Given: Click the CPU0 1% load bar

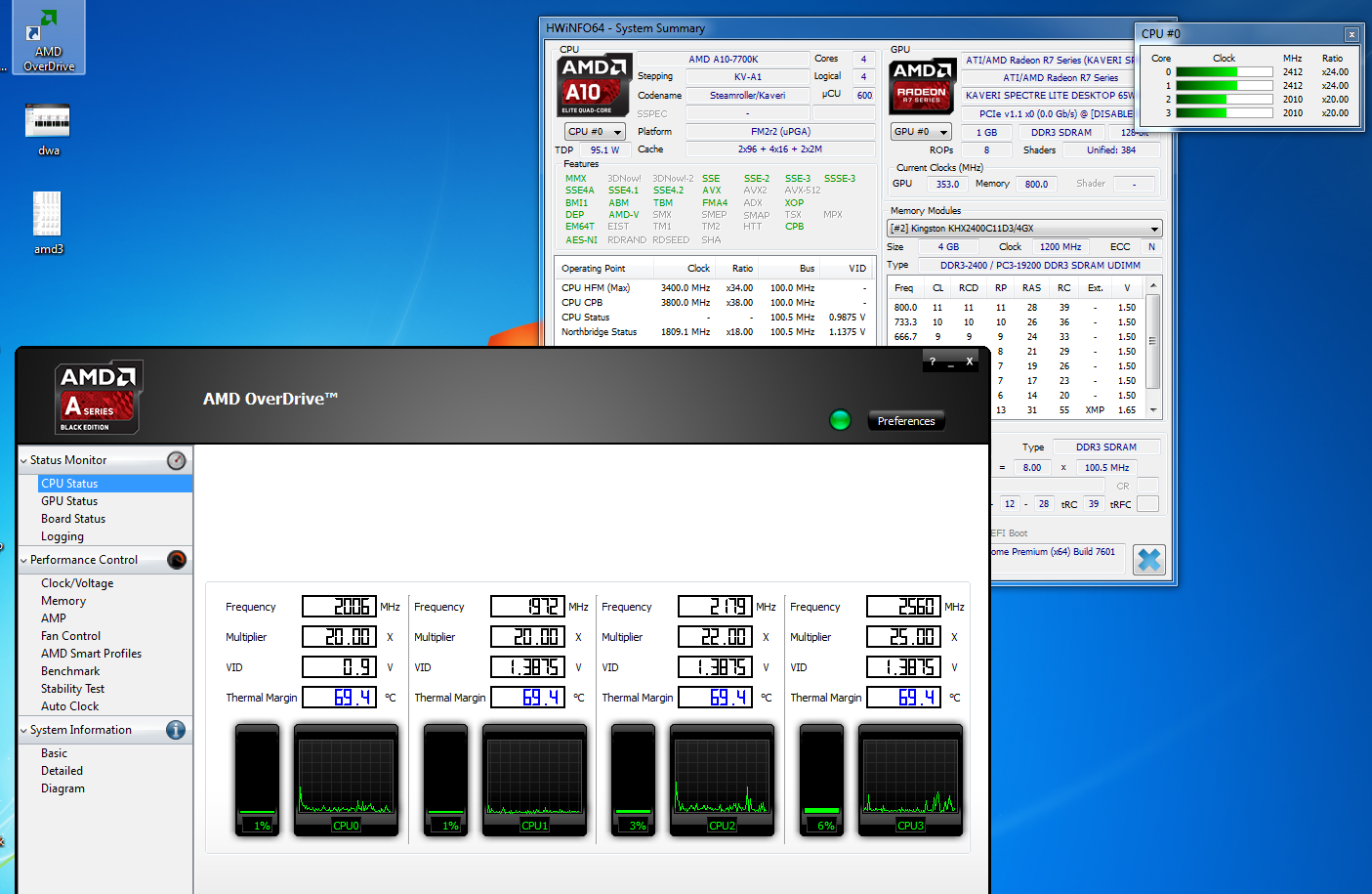Looking at the screenshot, I should click(258, 780).
